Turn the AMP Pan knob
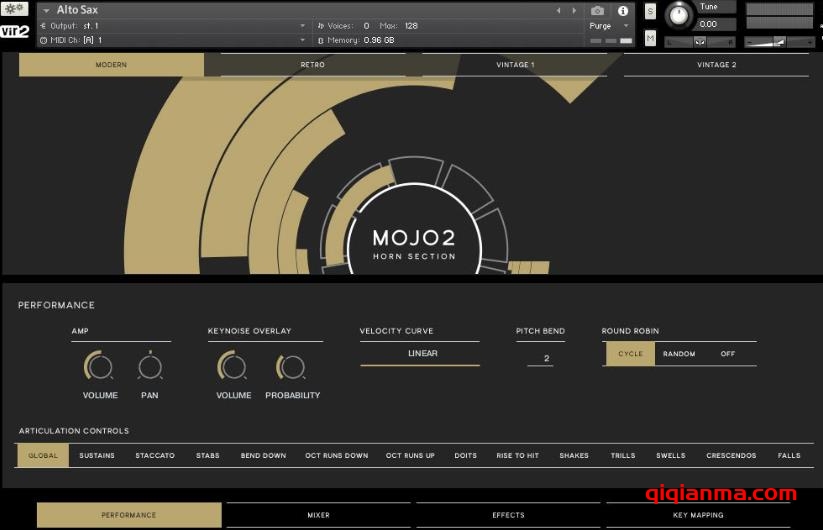 tap(150, 366)
